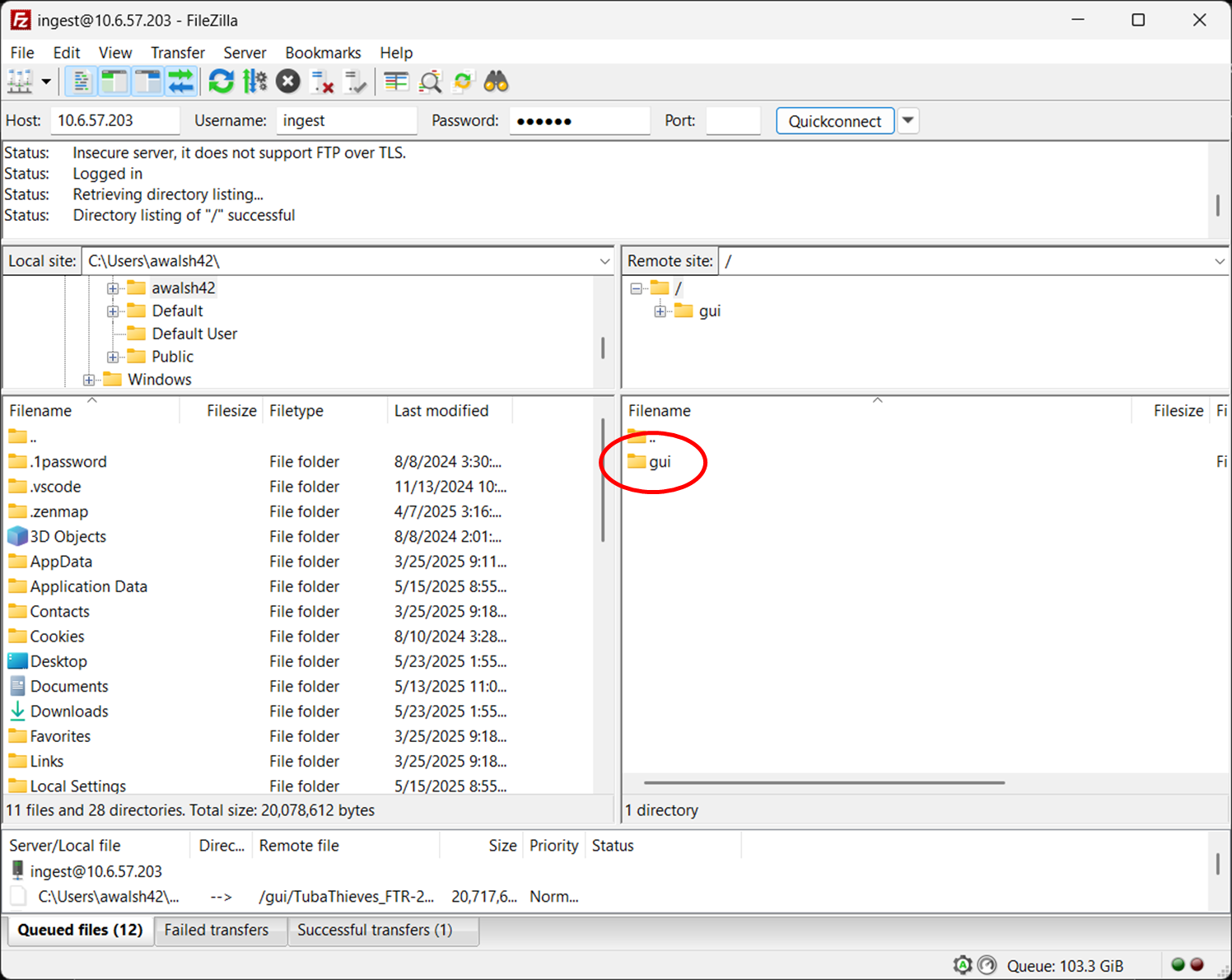Click the Port input field

click(732, 121)
